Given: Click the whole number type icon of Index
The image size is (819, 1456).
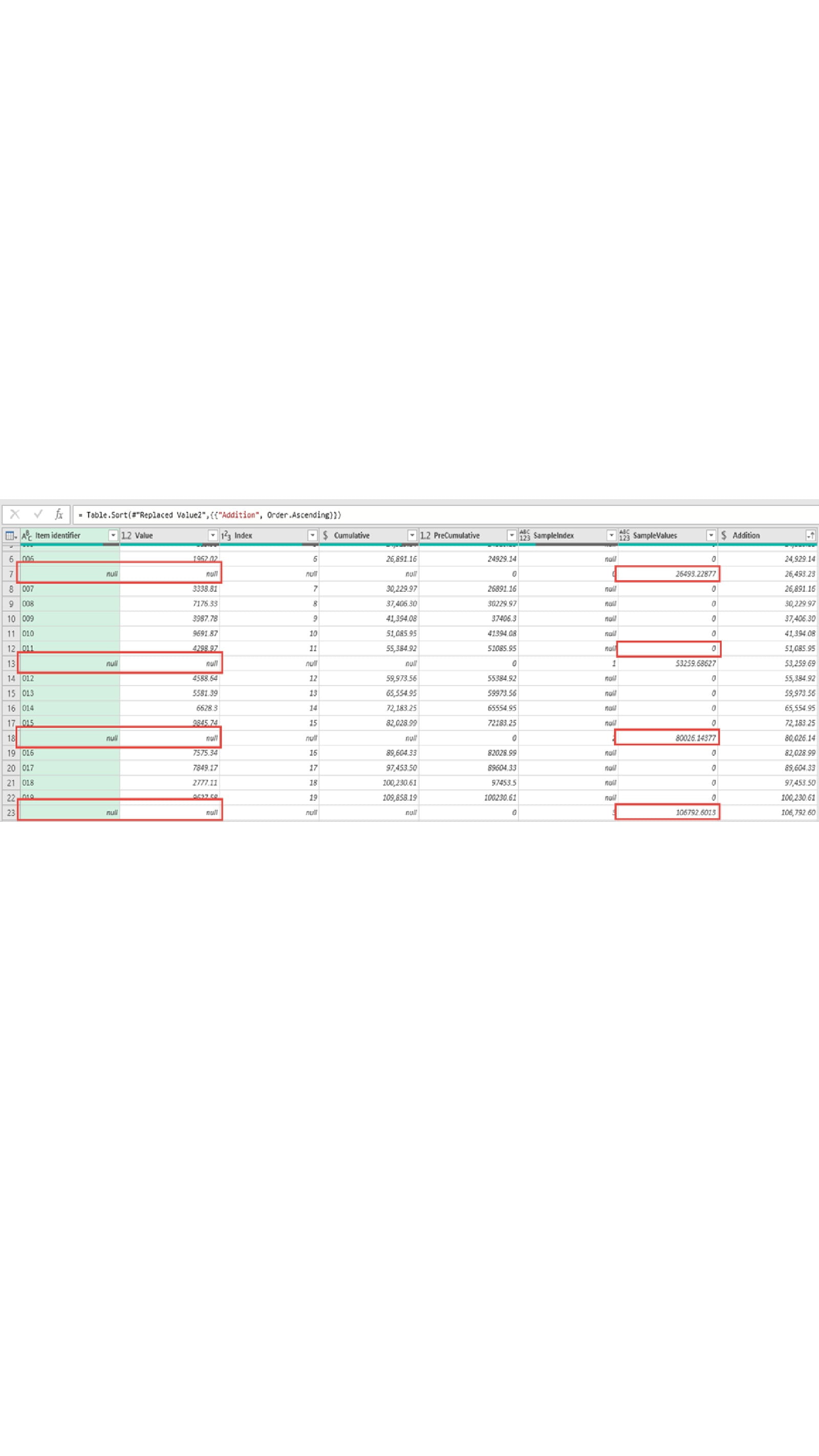Looking at the screenshot, I should tap(226, 536).
